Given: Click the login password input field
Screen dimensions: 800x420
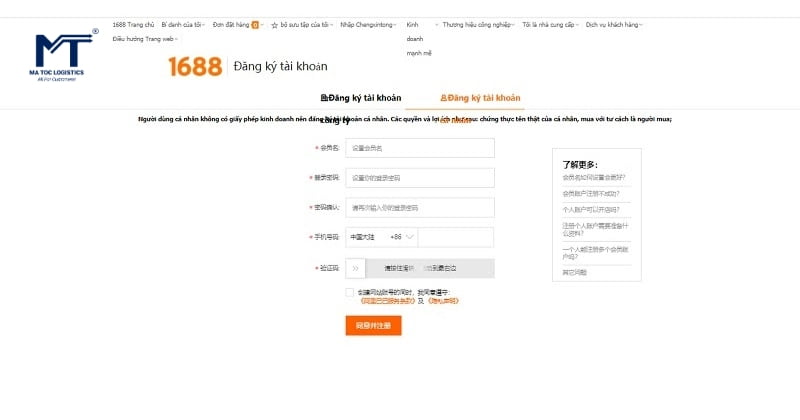Looking at the screenshot, I should (x=420, y=178).
